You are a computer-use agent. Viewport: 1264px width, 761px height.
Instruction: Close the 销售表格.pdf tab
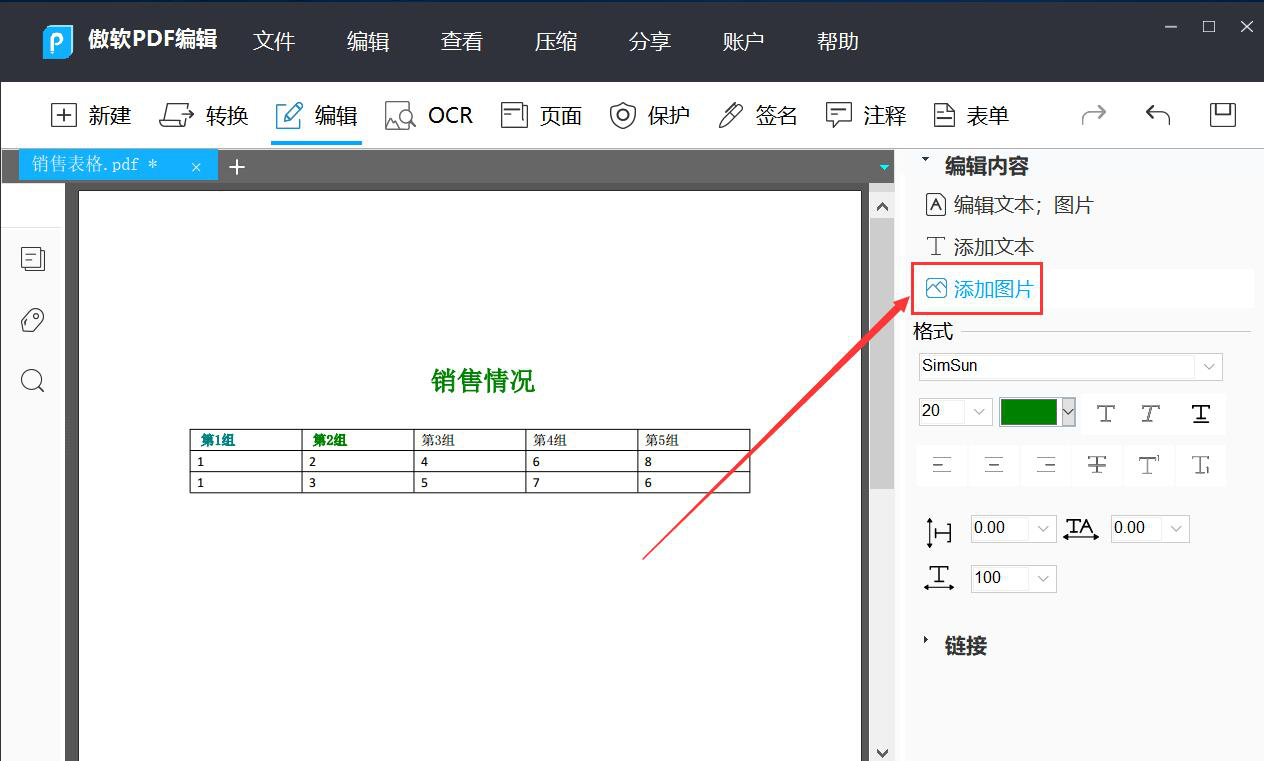(x=196, y=167)
